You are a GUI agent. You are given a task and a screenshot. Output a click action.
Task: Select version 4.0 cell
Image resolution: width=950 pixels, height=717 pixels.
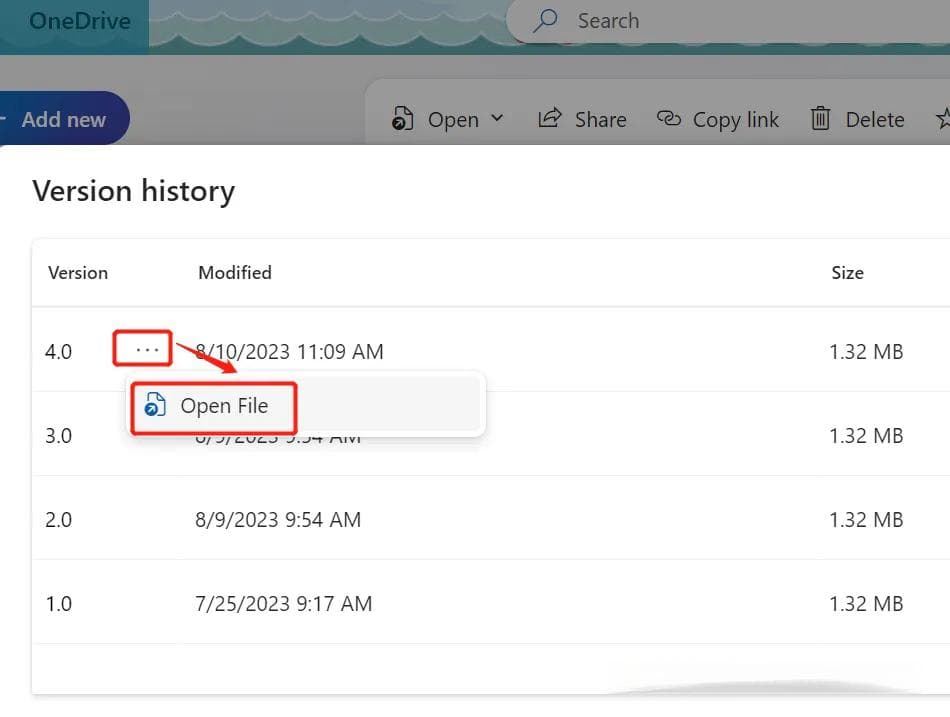(59, 352)
